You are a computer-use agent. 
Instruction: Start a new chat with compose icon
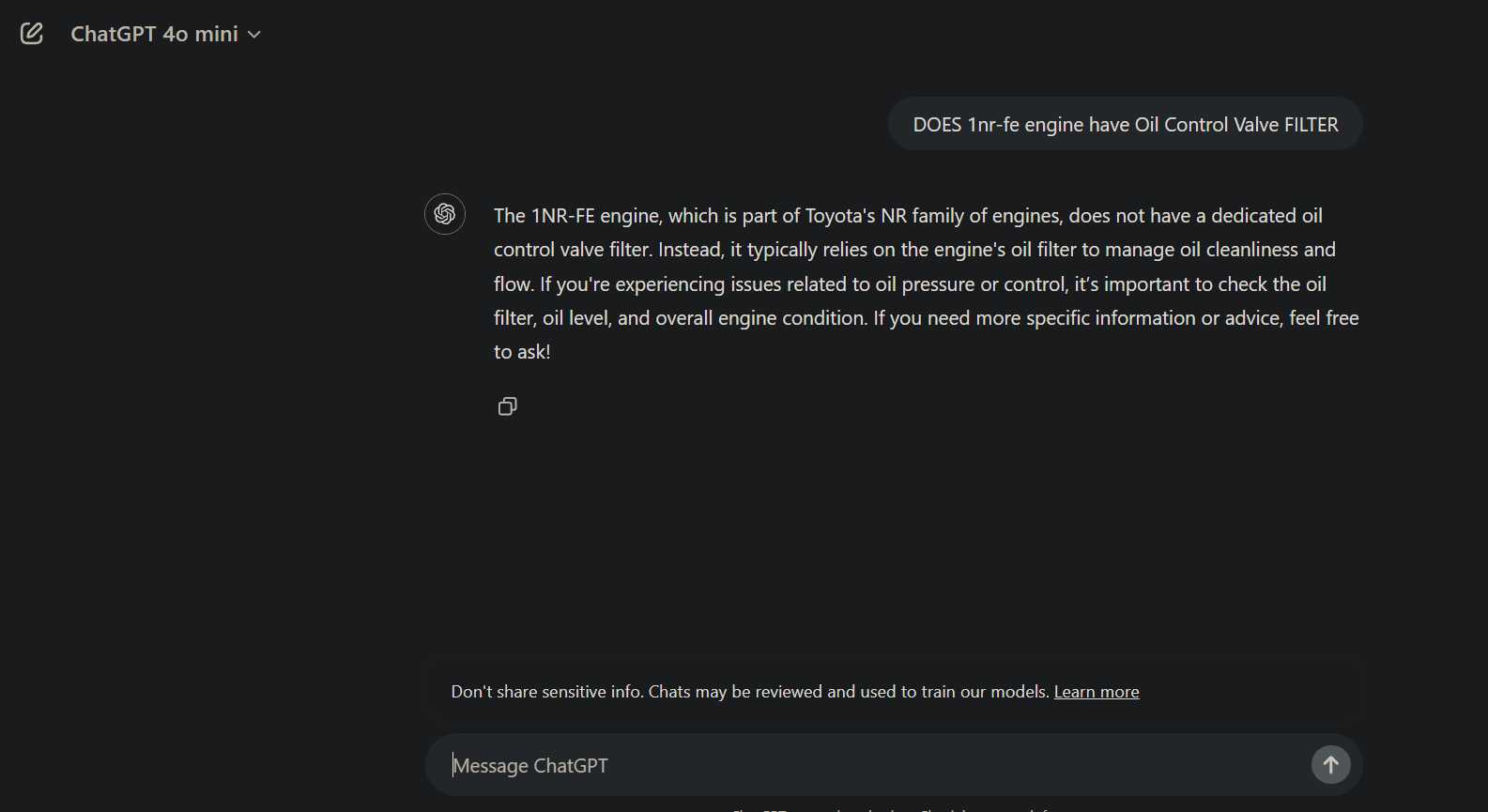click(x=32, y=34)
